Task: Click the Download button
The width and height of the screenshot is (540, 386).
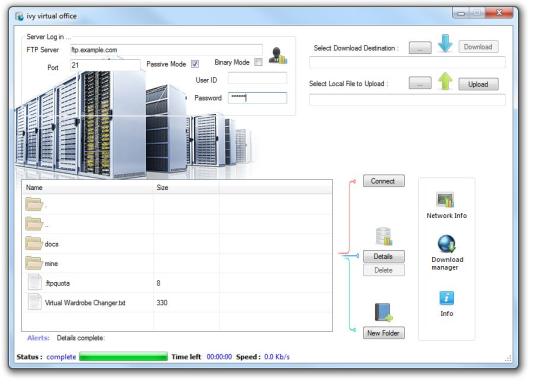Action: pyautogui.click(x=478, y=47)
